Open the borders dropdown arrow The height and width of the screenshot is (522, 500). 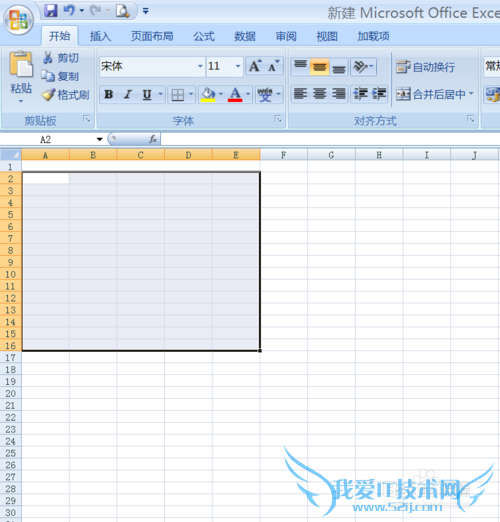(x=191, y=94)
